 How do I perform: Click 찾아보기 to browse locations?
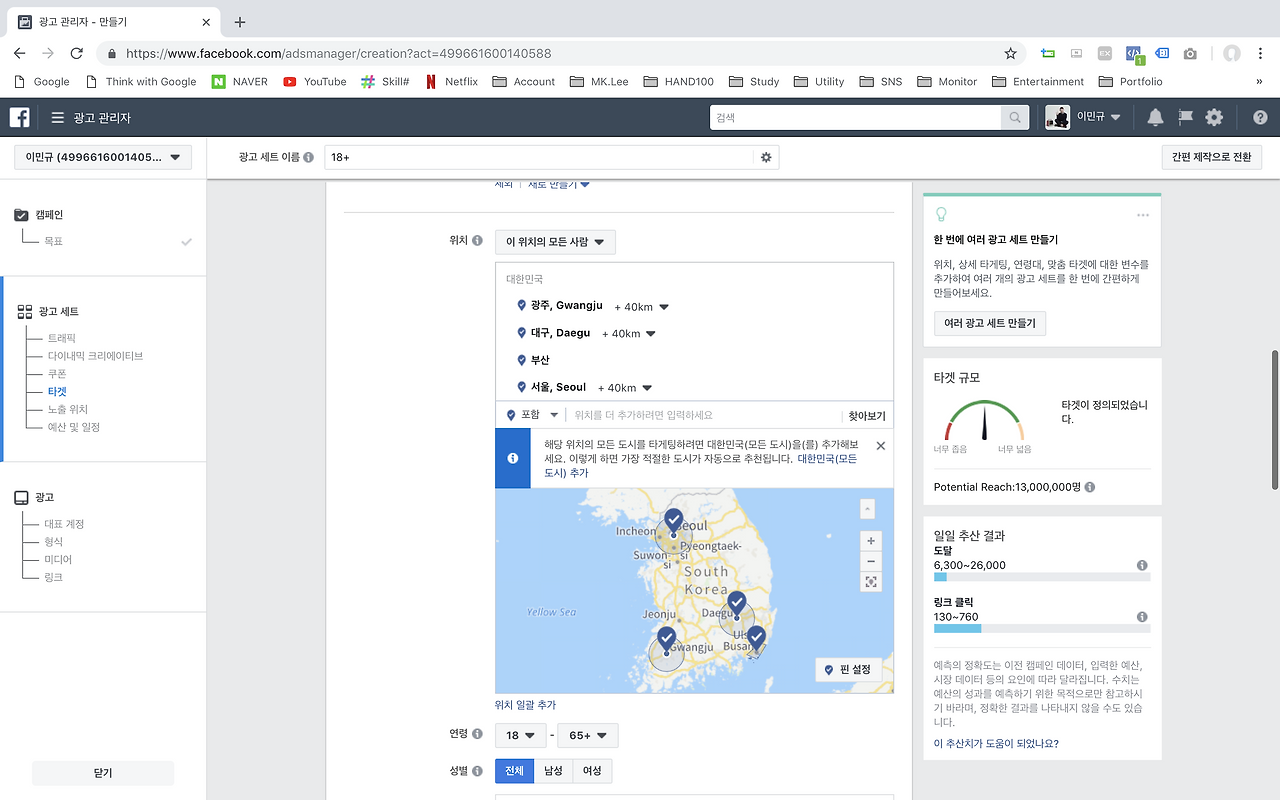[x=867, y=416]
